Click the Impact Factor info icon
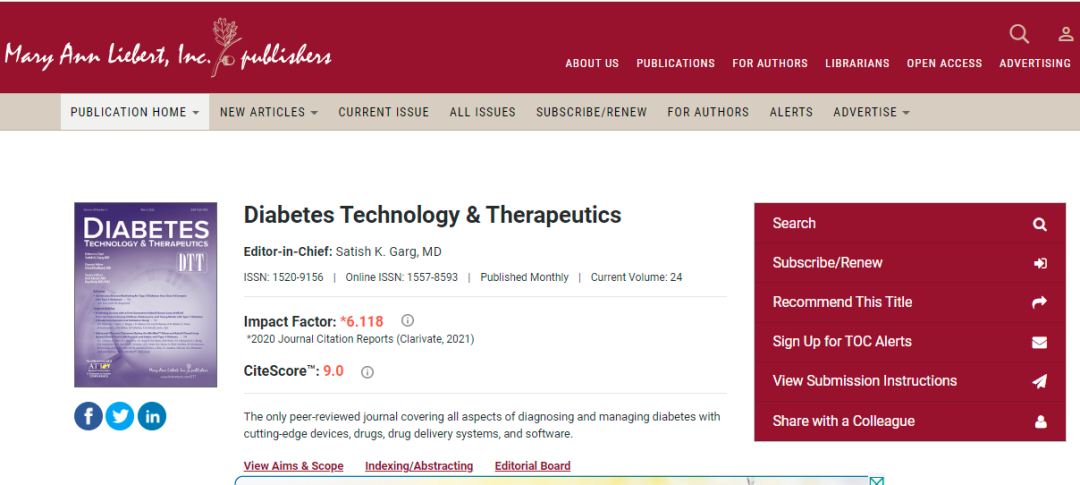The image size is (1080, 485). (x=407, y=320)
